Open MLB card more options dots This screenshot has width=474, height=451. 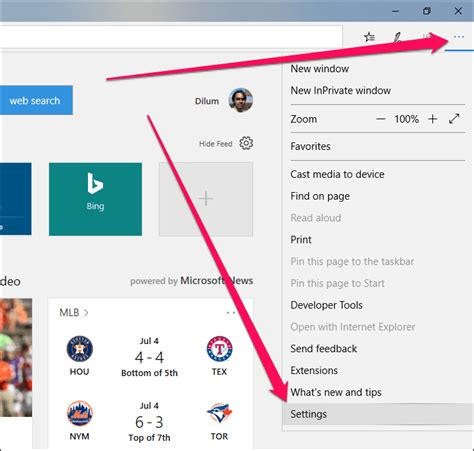click(x=231, y=313)
